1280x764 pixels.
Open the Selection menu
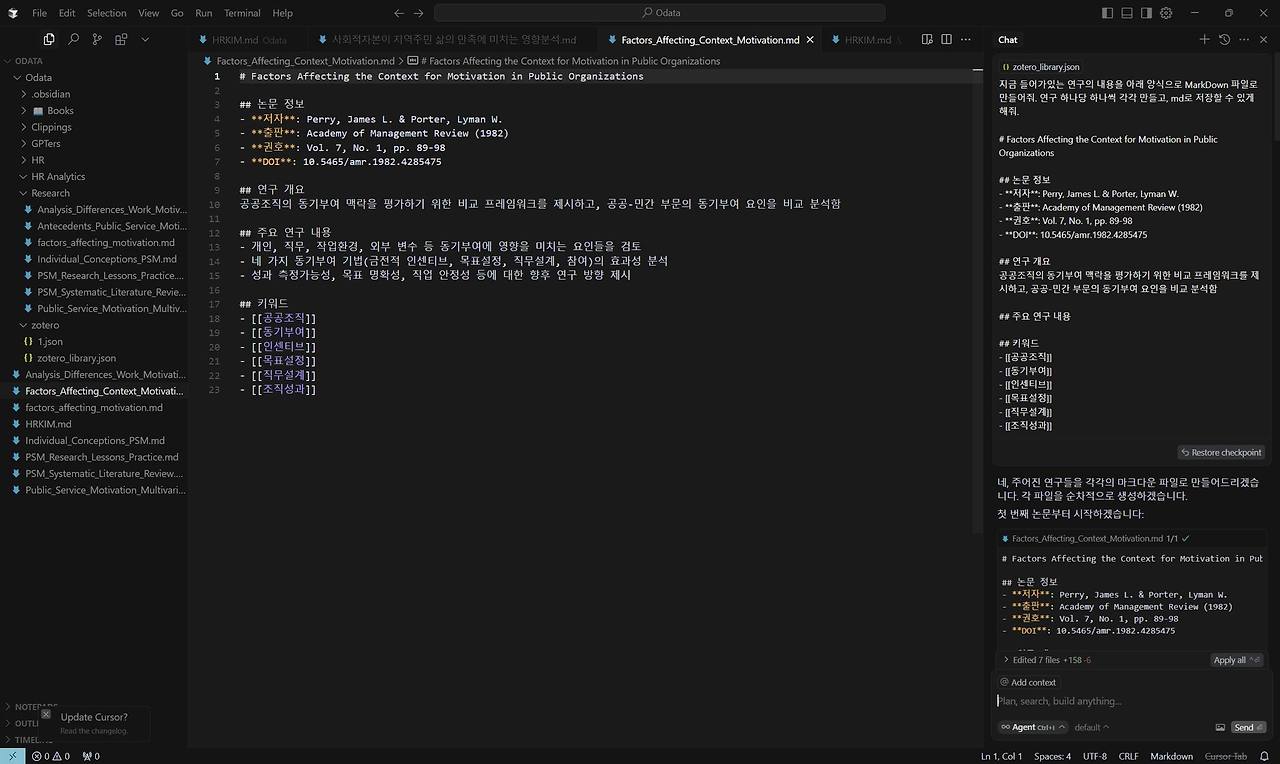click(x=107, y=13)
